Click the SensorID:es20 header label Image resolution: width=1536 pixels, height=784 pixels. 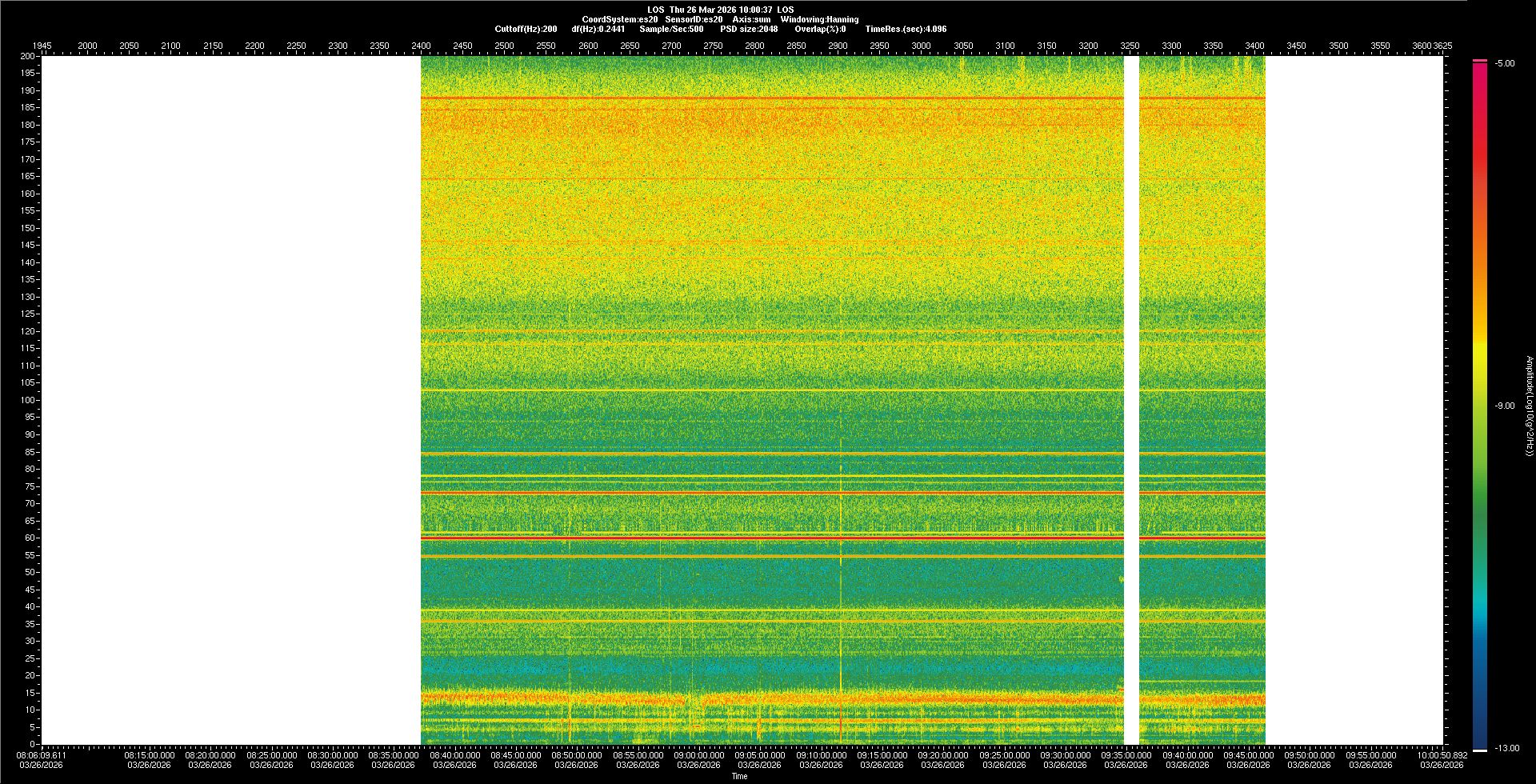point(694,19)
